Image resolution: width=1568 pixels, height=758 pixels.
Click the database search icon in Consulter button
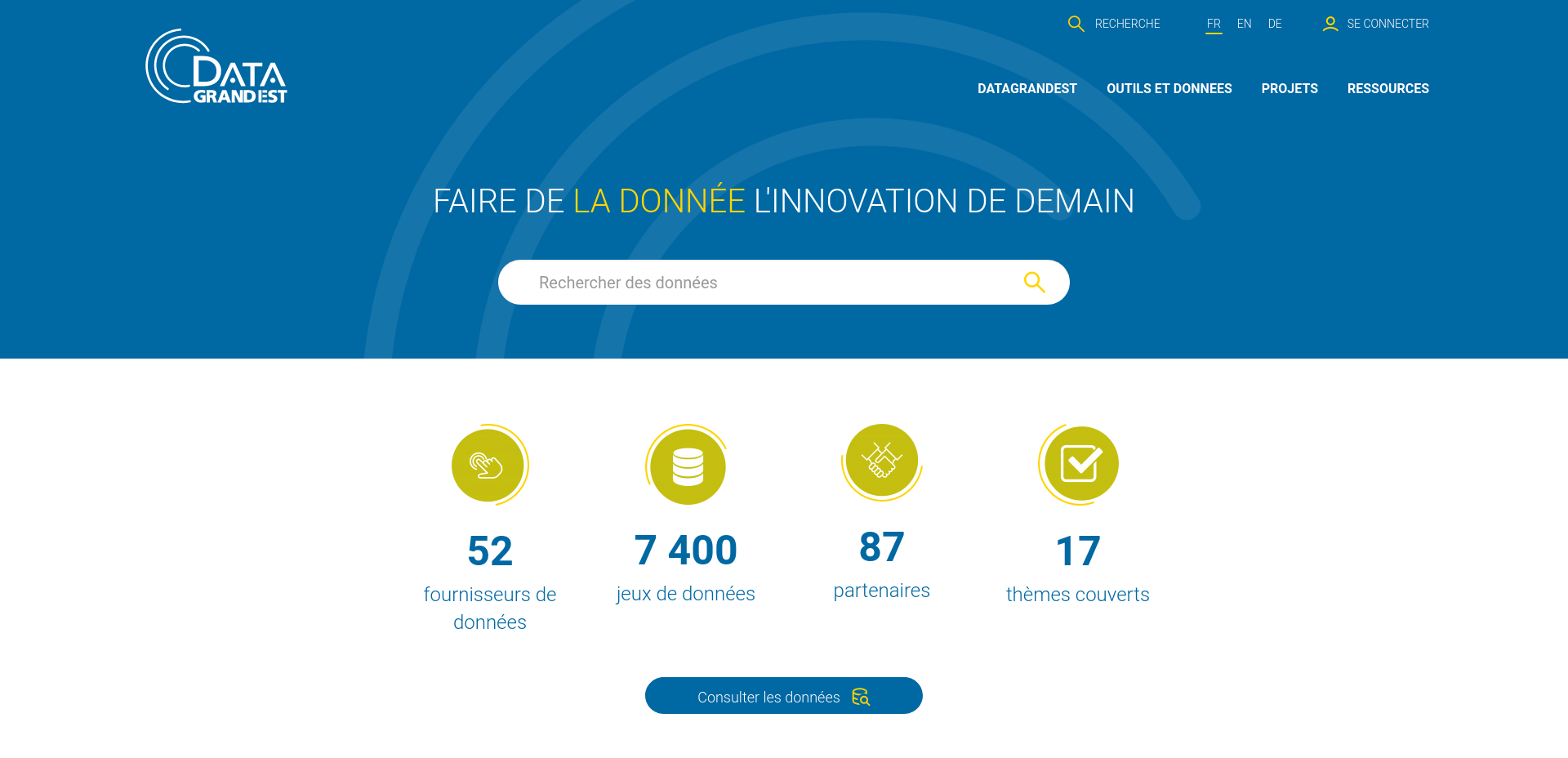coord(861,697)
